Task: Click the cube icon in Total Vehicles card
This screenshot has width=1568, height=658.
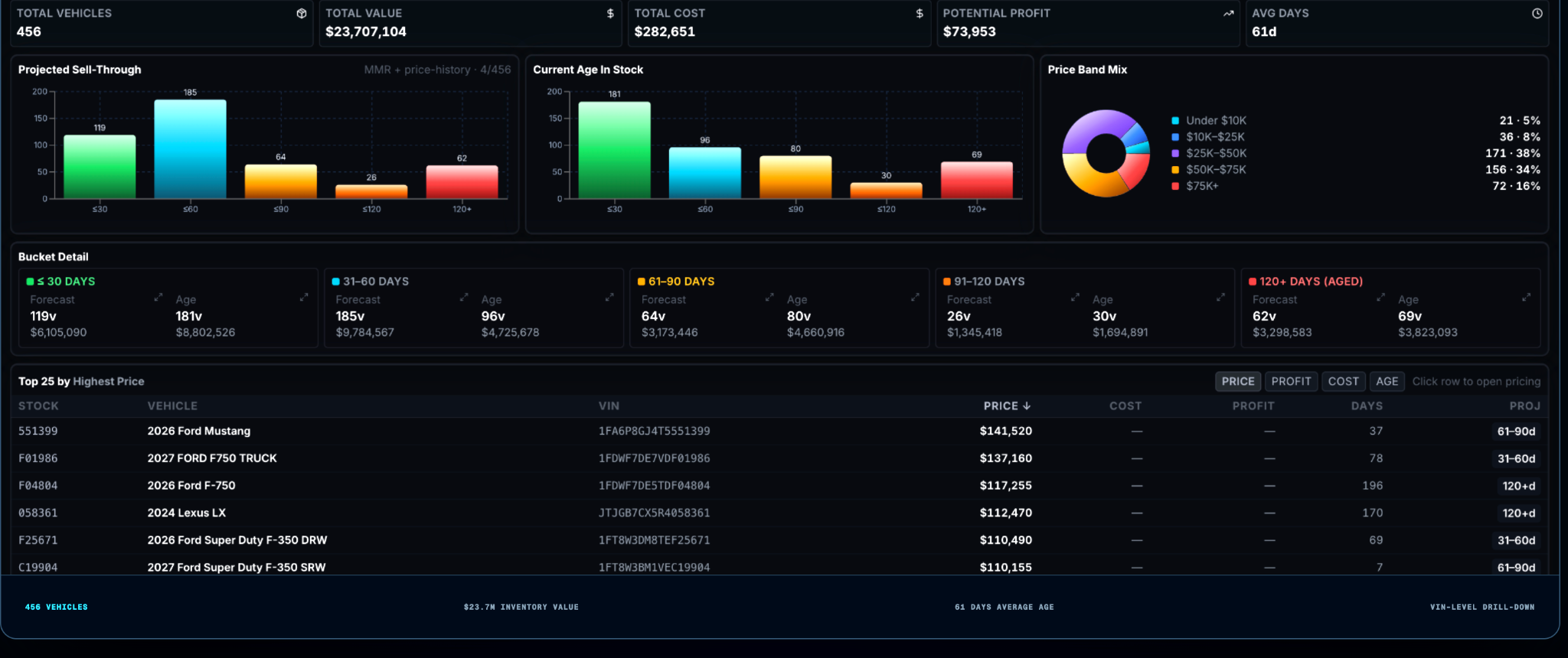Action: 302,13
